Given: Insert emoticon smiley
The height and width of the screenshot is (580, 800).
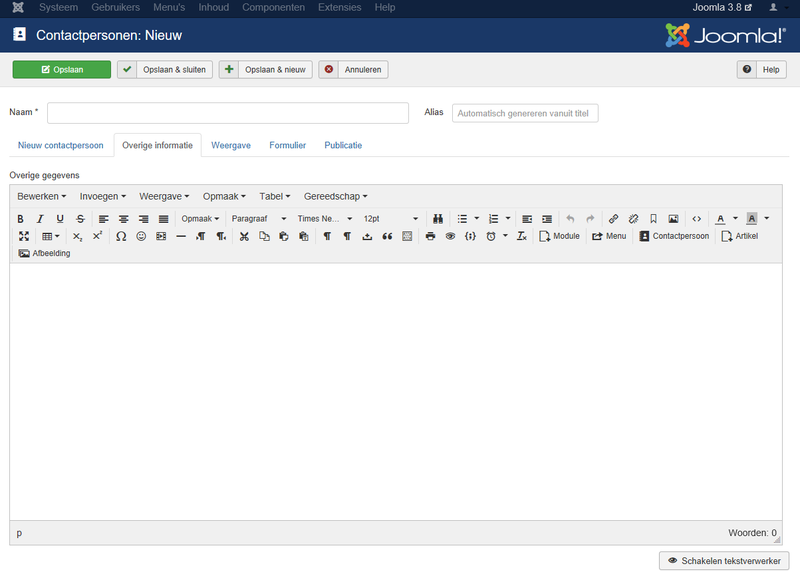Looking at the screenshot, I should [141, 236].
